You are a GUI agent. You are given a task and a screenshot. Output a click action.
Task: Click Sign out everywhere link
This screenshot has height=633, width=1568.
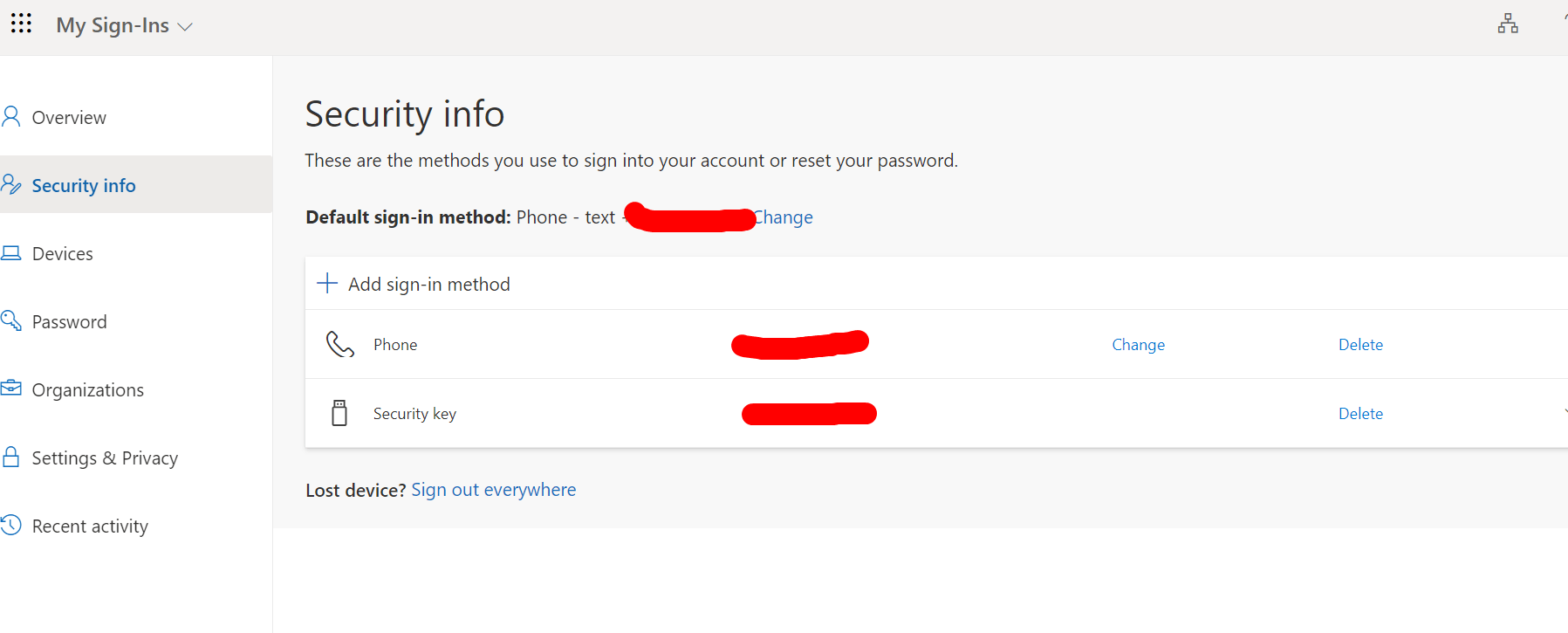tap(493, 489)
